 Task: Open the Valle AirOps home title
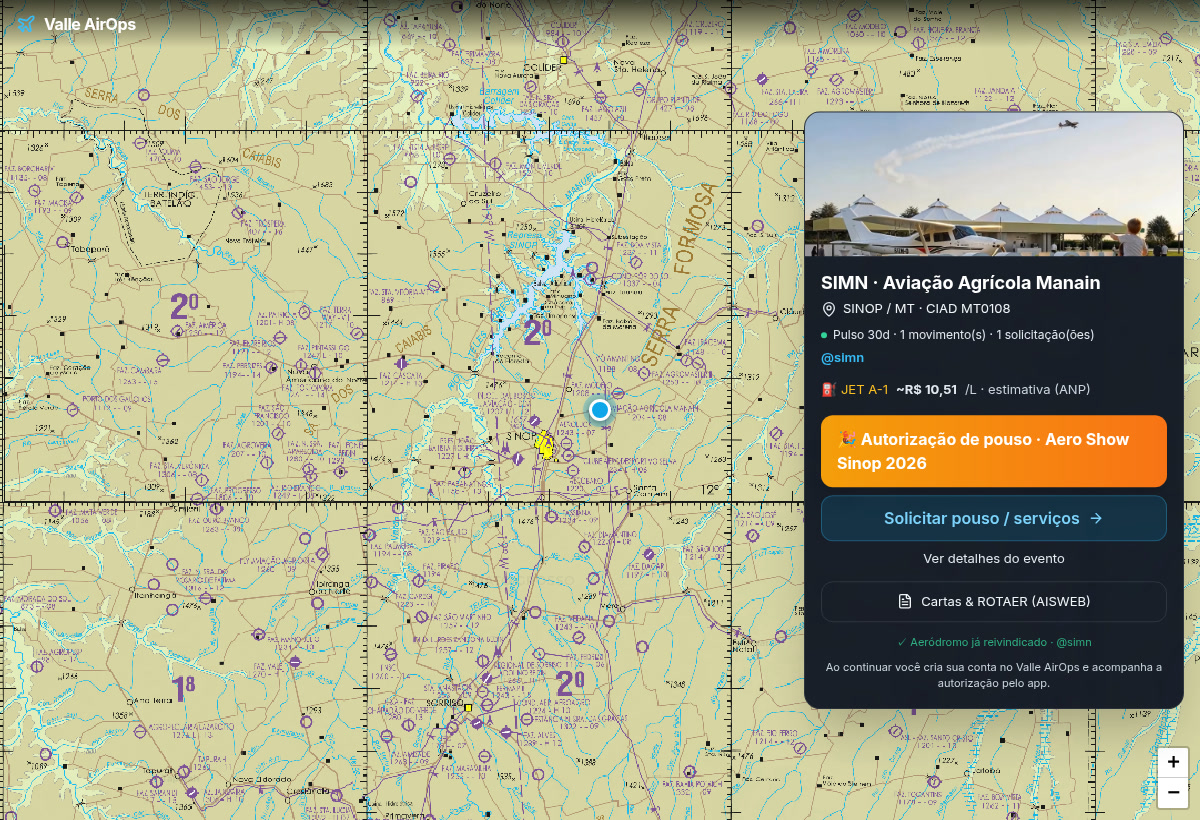[x=90, y=24]
